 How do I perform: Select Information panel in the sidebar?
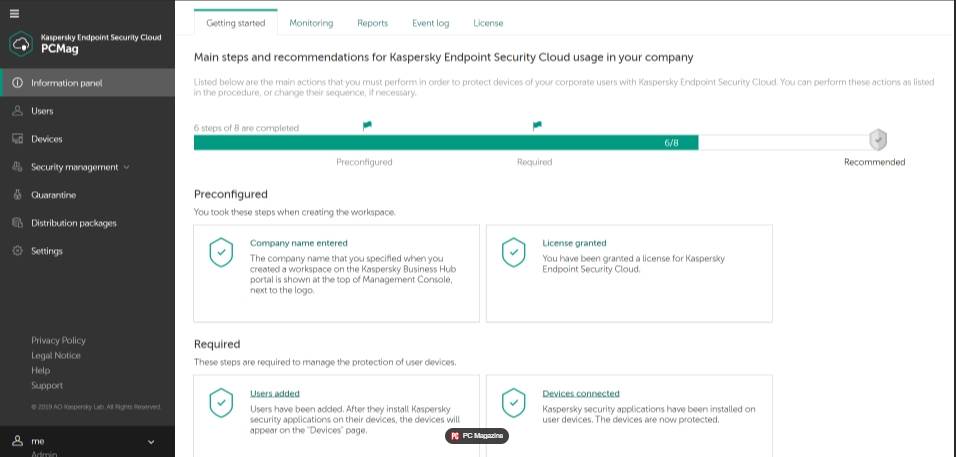tap(87, 83)
